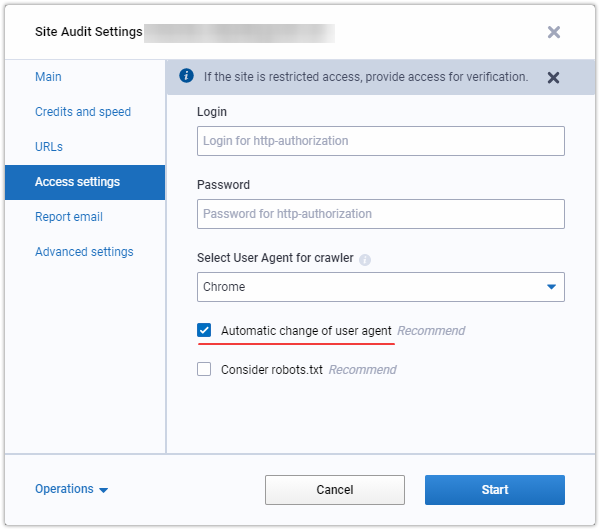Viewport: 600px width, 530px height.
Task: Uncheck Automatic change of user agent
Action: pos(204,330)
